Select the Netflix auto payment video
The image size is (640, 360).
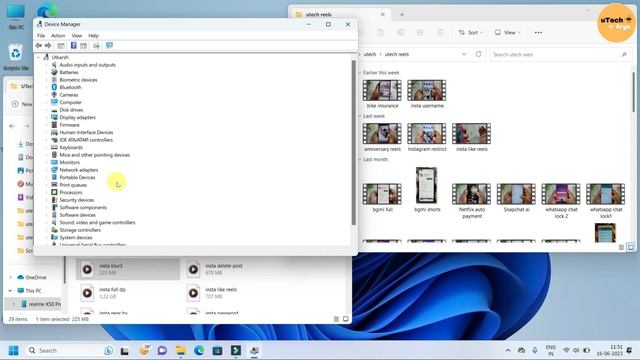tap(471, 194)
